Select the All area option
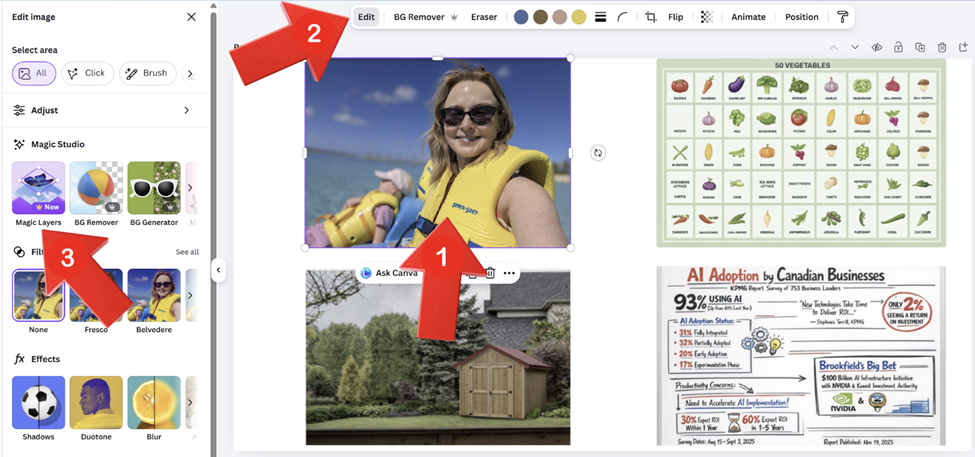975x457 pixels. pyautogui.click(x=34, y=73)
